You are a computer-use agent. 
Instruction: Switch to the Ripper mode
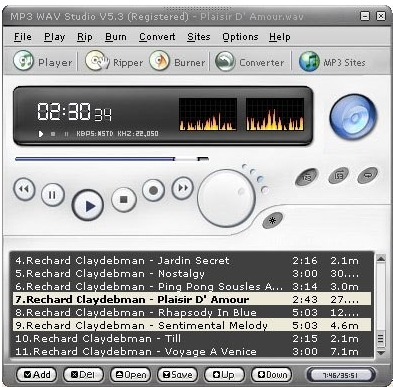tap(114, 61)
